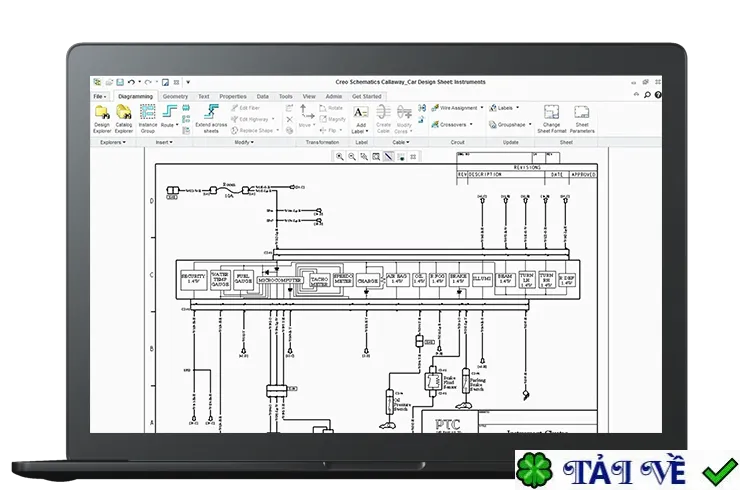Viewport: 750px width, 500px height.
Task: Click the Search magnifier near Help
Action: (x=647, y=95)
